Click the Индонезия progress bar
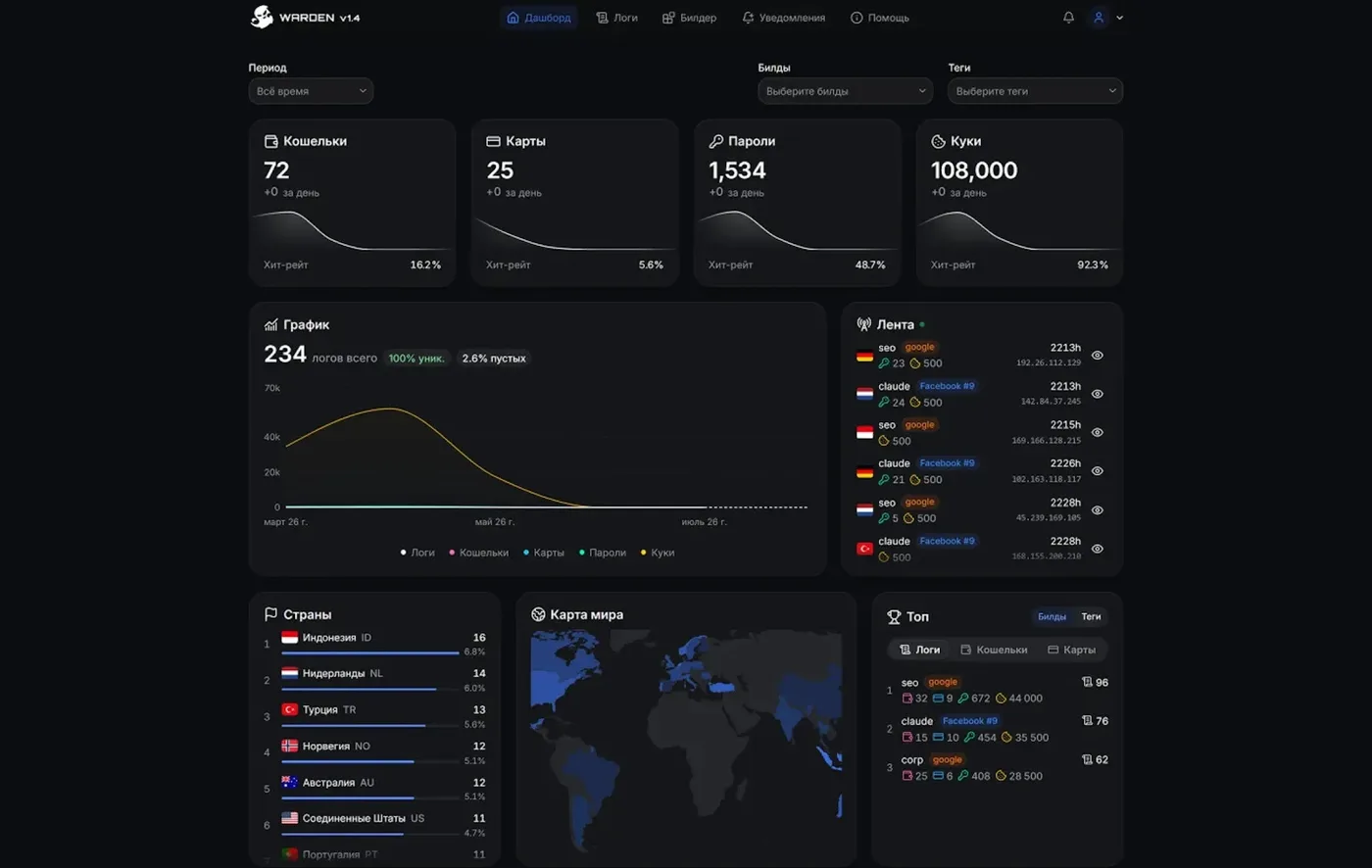Viewport: 1372px width, 868px height. click(370, 652)
